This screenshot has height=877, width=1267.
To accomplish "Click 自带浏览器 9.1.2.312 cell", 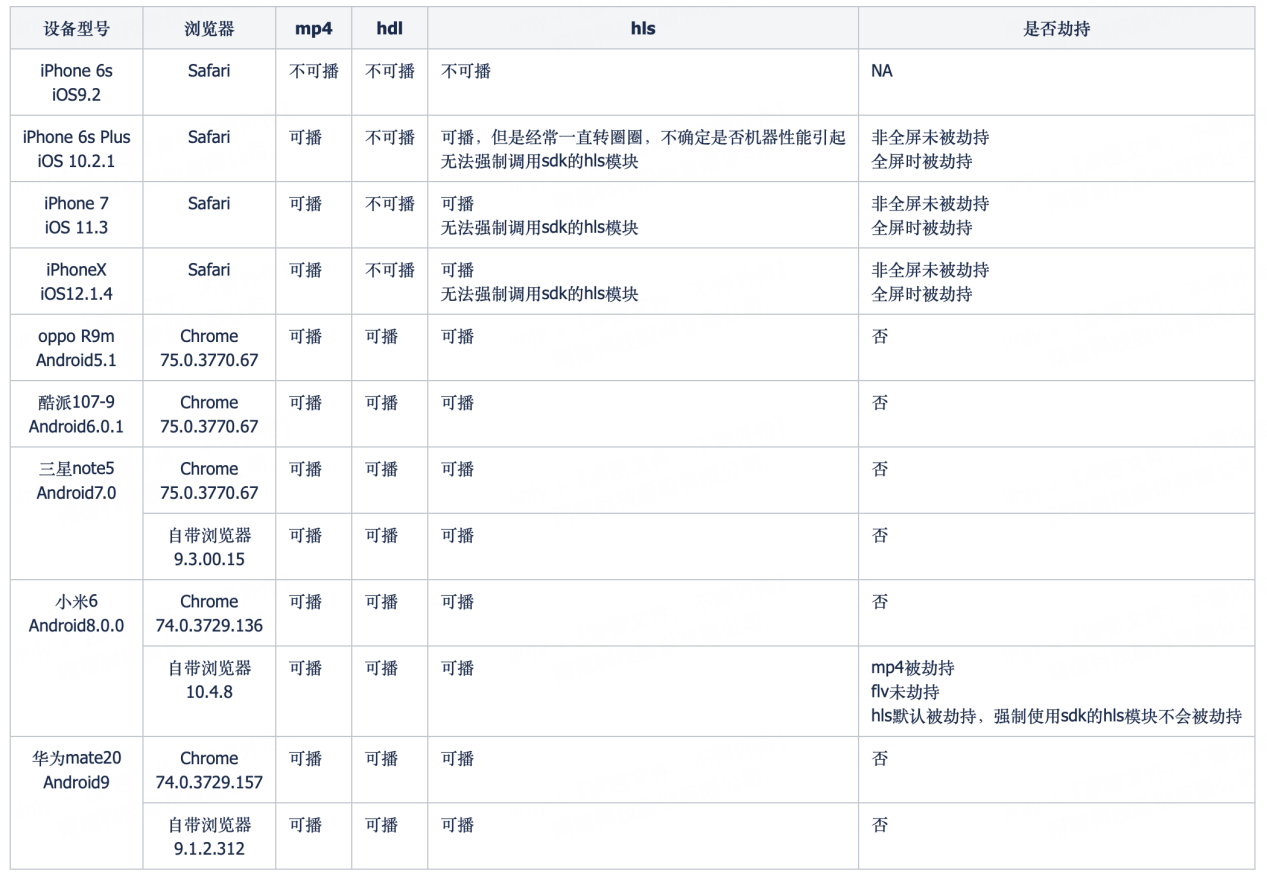I will (209, 836).
